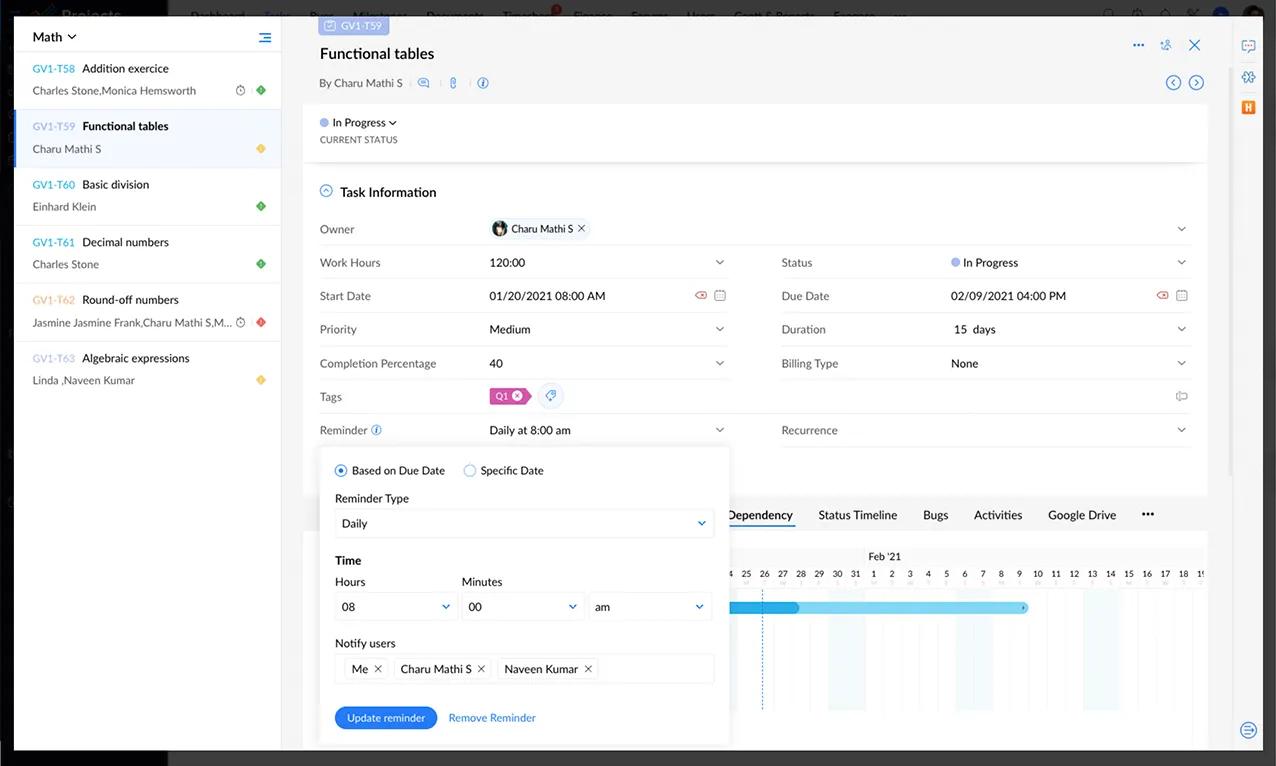
Task: Open the Due Date calendar picker icon
Action: [1182, 296]
